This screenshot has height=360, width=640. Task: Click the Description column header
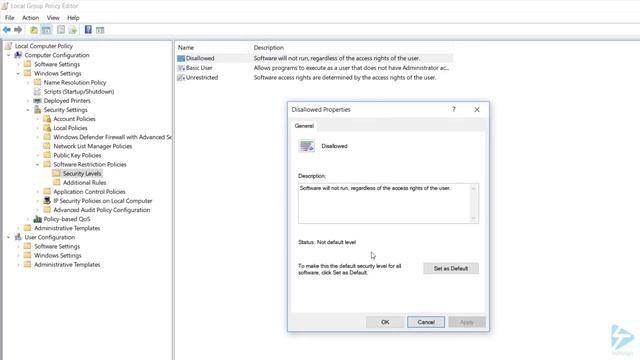[269, 48]
